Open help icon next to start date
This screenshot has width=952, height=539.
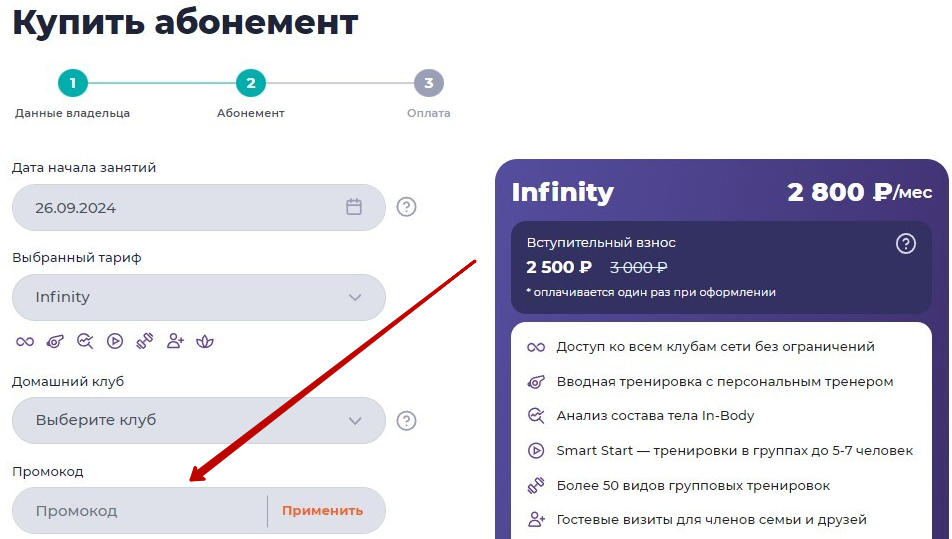(x=406, y=207)
